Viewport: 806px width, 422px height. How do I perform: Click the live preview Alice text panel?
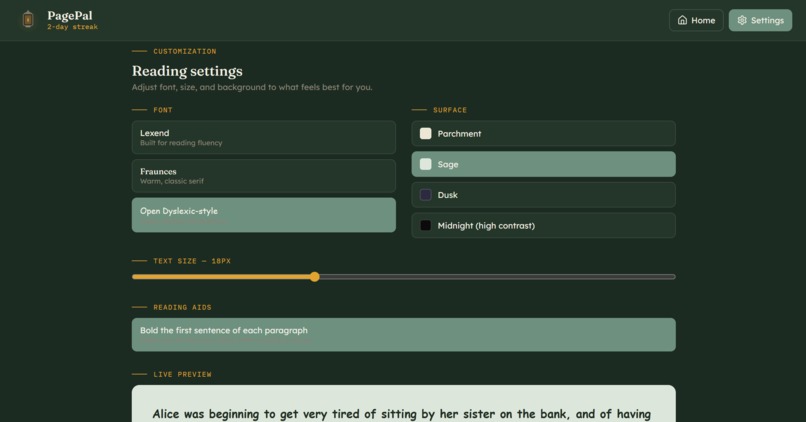(x=404, y=403)
